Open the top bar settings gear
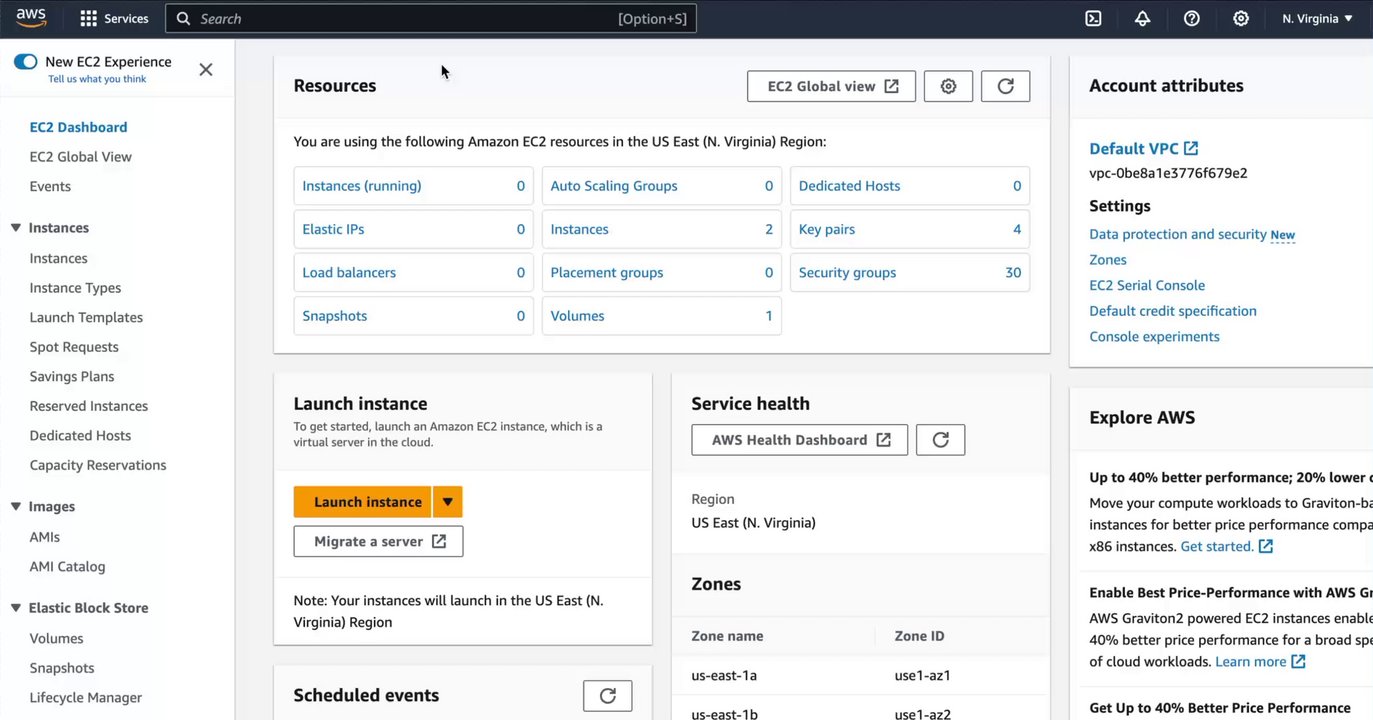Screen dimensions: 1373x720 point(1240,18)
